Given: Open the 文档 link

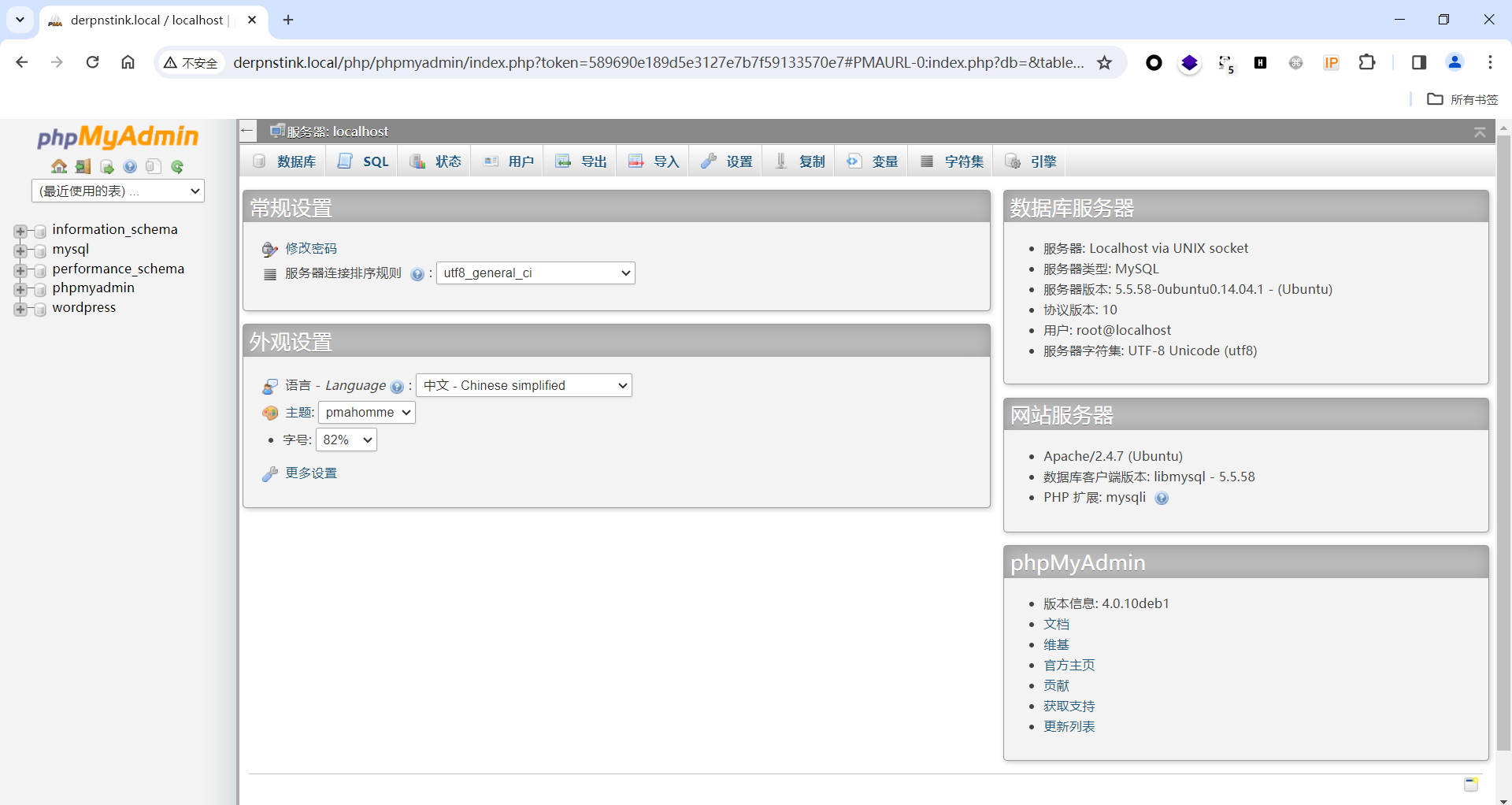Looking at the screenshot, I should tap(1056, 624).
